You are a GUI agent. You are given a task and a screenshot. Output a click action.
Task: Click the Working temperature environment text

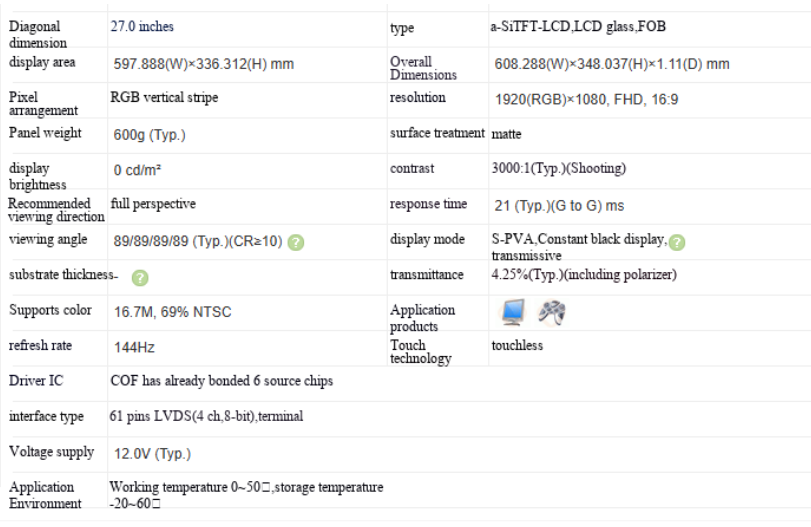click(x=246, y=495)
